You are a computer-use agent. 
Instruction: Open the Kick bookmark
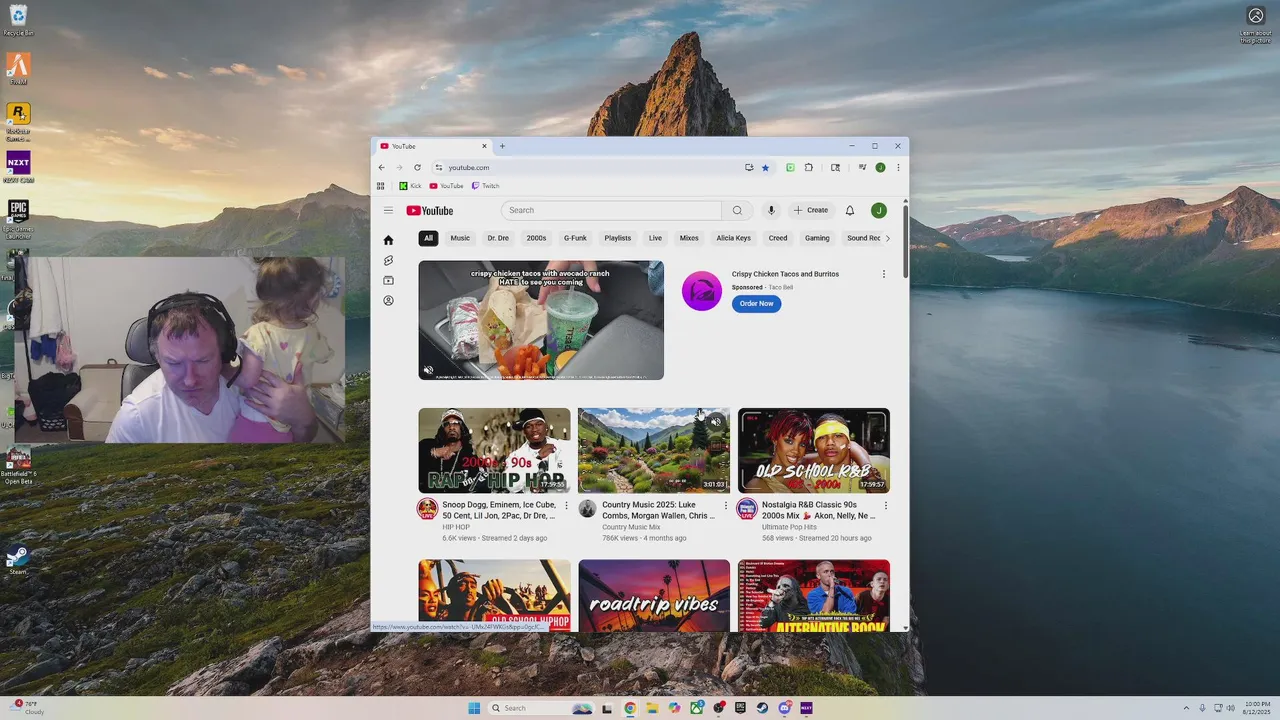point(410,186)
